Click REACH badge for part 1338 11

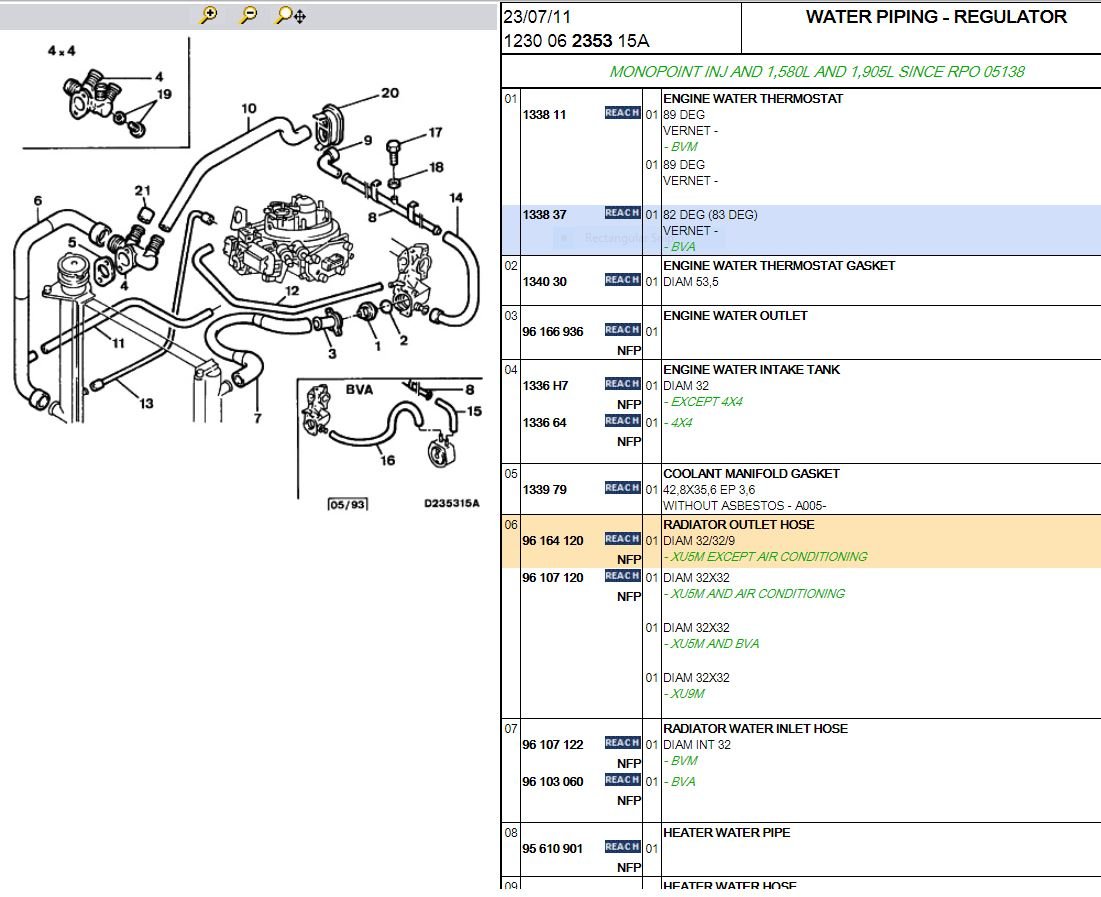tap(622, 112)
